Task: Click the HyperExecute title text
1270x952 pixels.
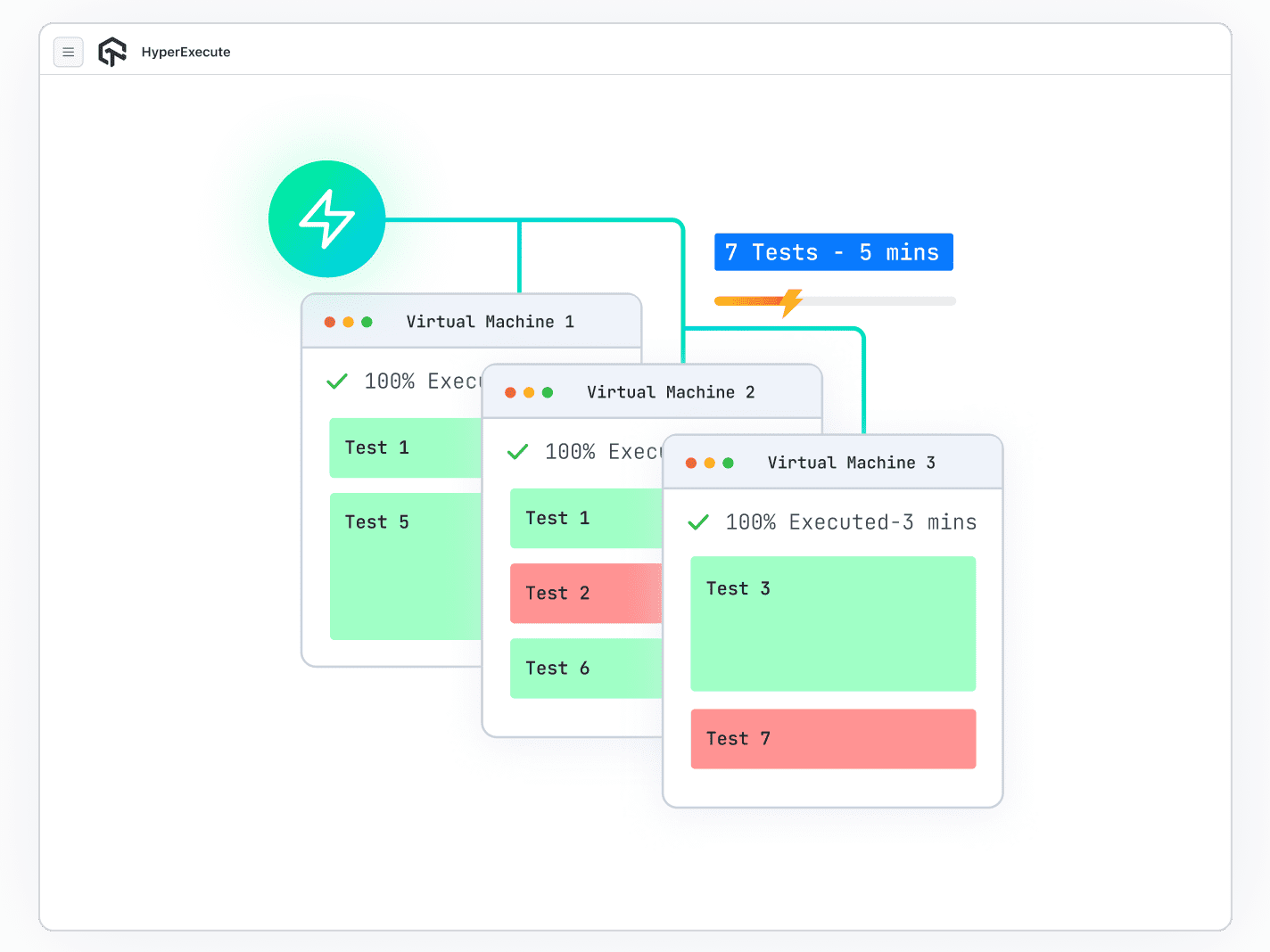Action: (186, 52)
